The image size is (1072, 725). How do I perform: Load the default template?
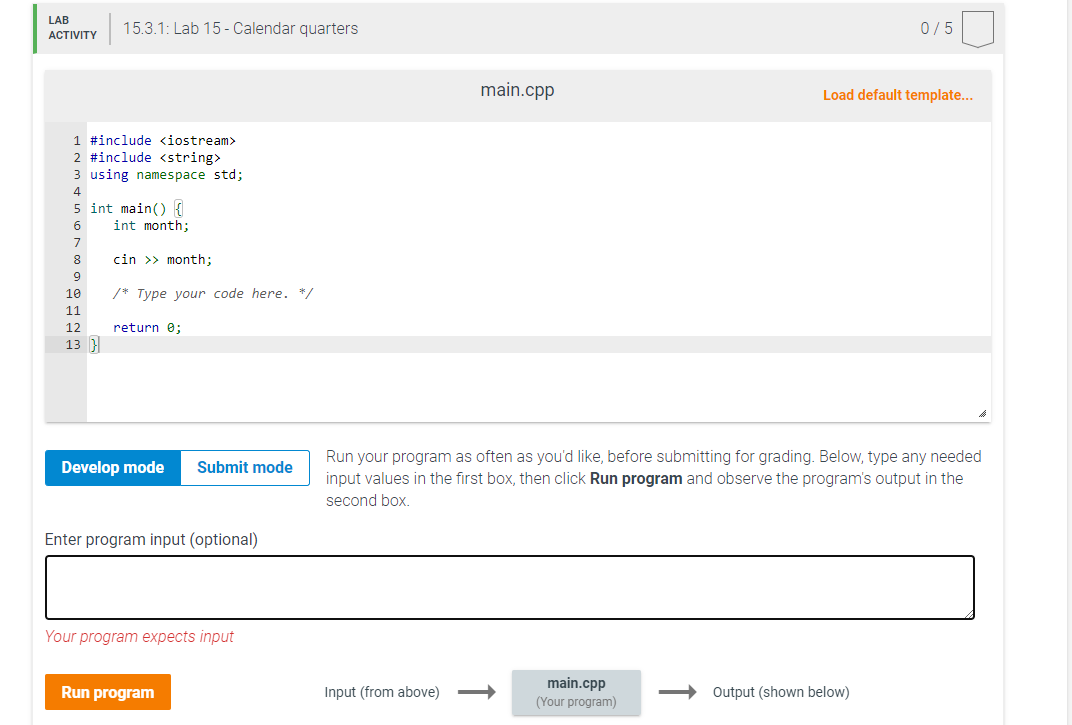click(x=897, y=94)
